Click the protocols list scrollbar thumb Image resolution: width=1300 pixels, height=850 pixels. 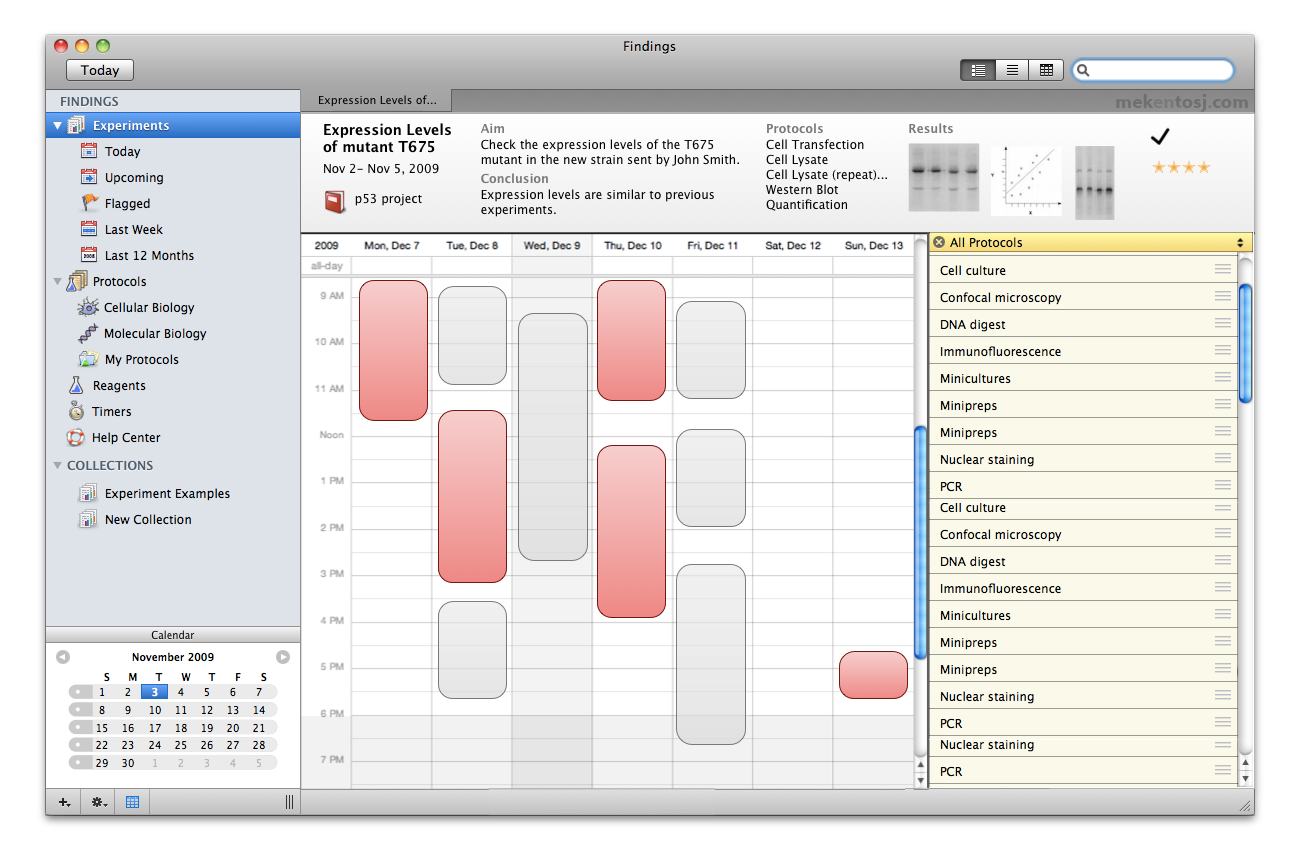pos(1245,343)
